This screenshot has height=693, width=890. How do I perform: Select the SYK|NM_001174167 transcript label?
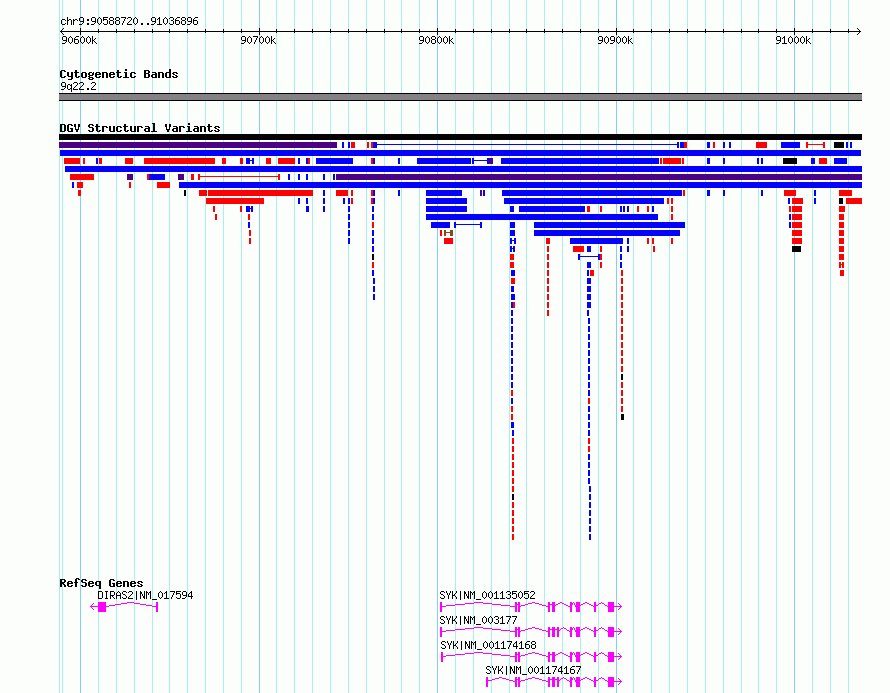point(533,670)
